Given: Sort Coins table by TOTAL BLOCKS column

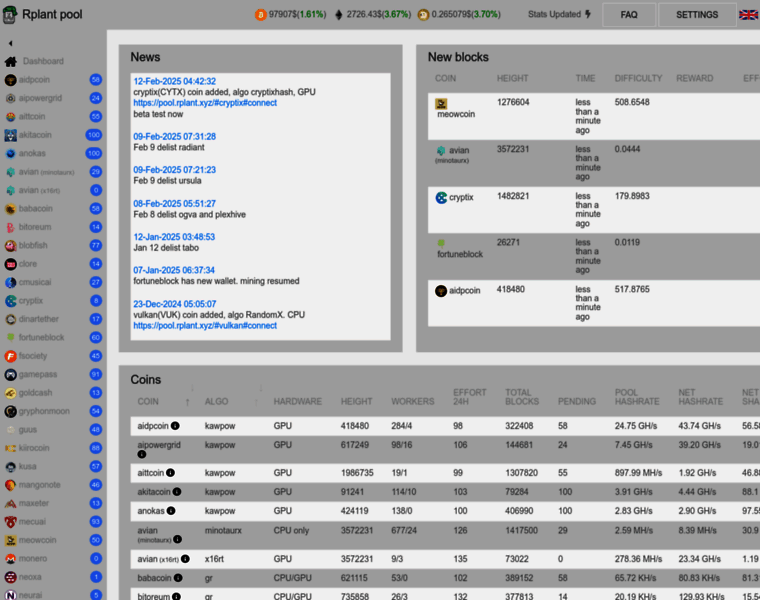Looking at the screenshot, I should click(x=522, y=397).
